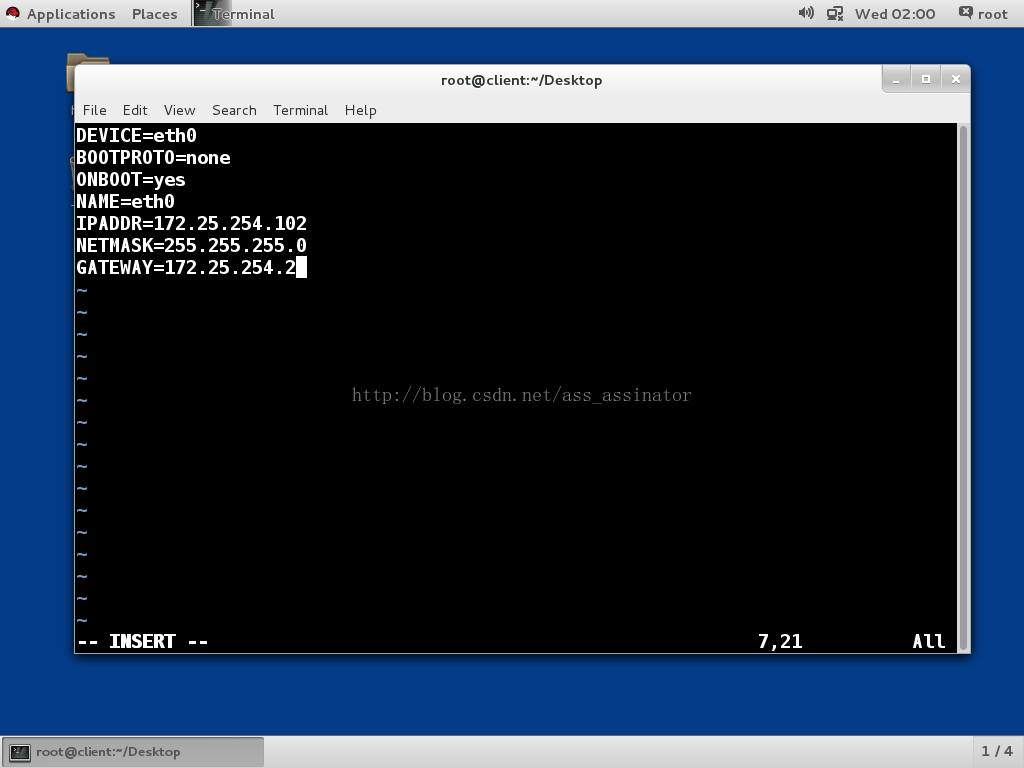The height and width of the screenshot is (768, 1024).
Task: Click the BOOTPROTO=none line
Action: [x=153, y=158]
